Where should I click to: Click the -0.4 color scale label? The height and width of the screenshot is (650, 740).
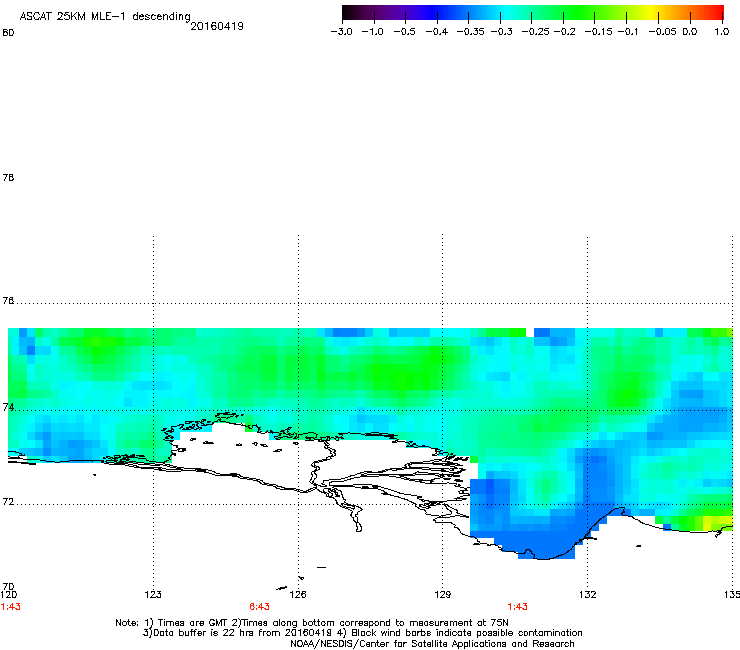tap(437, 32)
